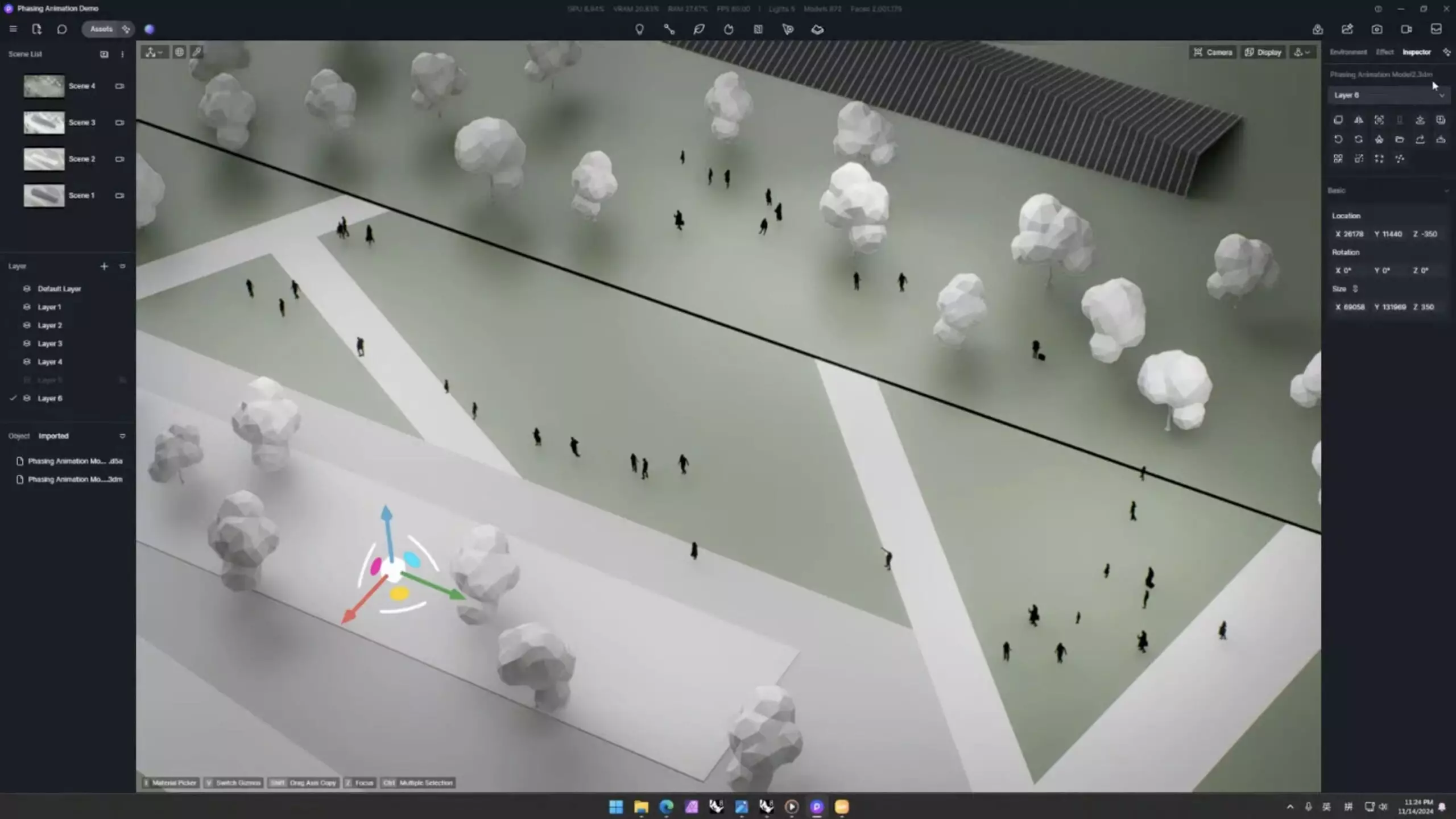Select the Scene 3 thumbnail
This screenshot has width=1456, height=819.
tap(44, 123)
